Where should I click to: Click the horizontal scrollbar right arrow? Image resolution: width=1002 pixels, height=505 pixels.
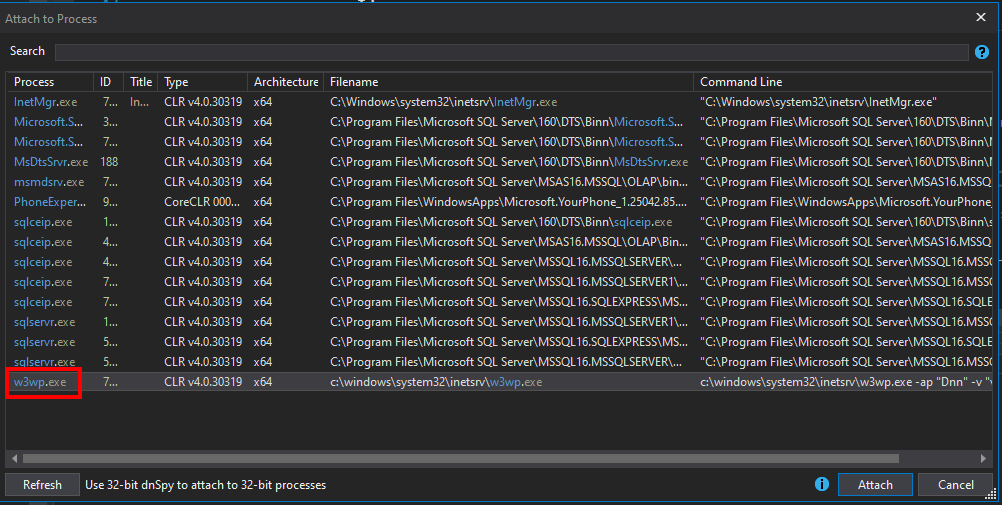click(x=983, y=458)
